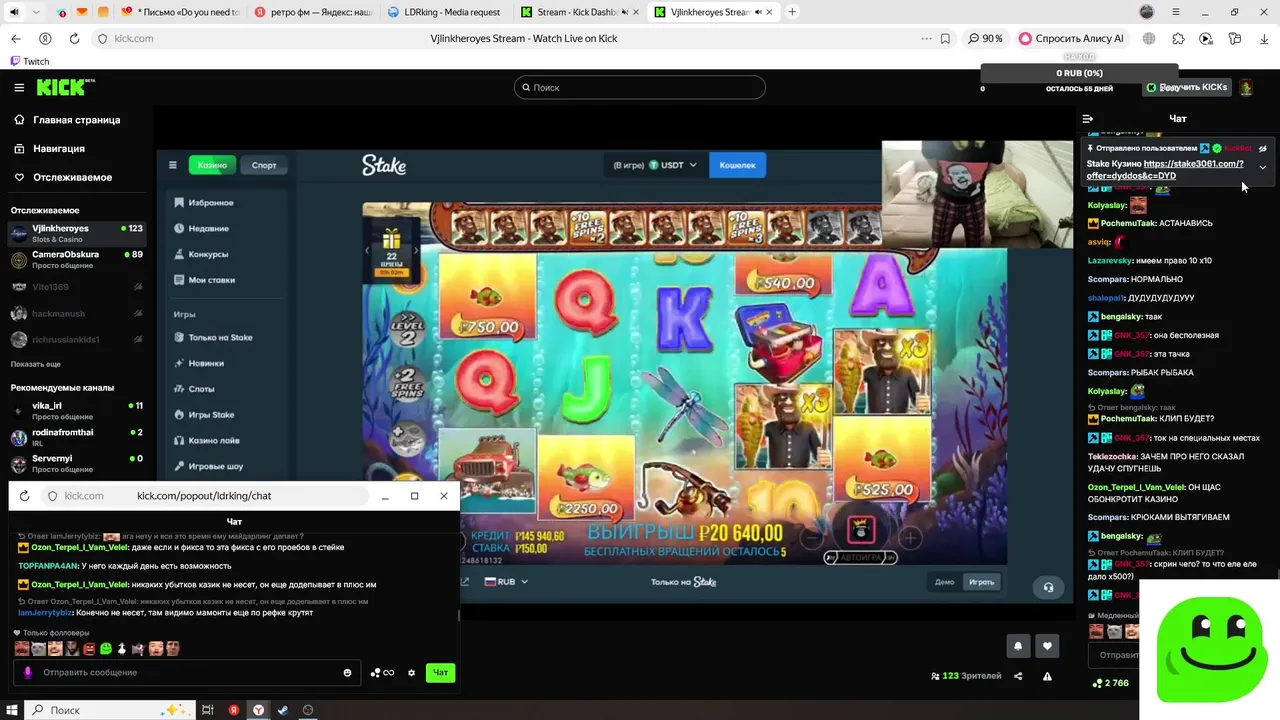
Task: Open the Stake hamburger menu
Action: pyautogui.click(x=172, y=165)
